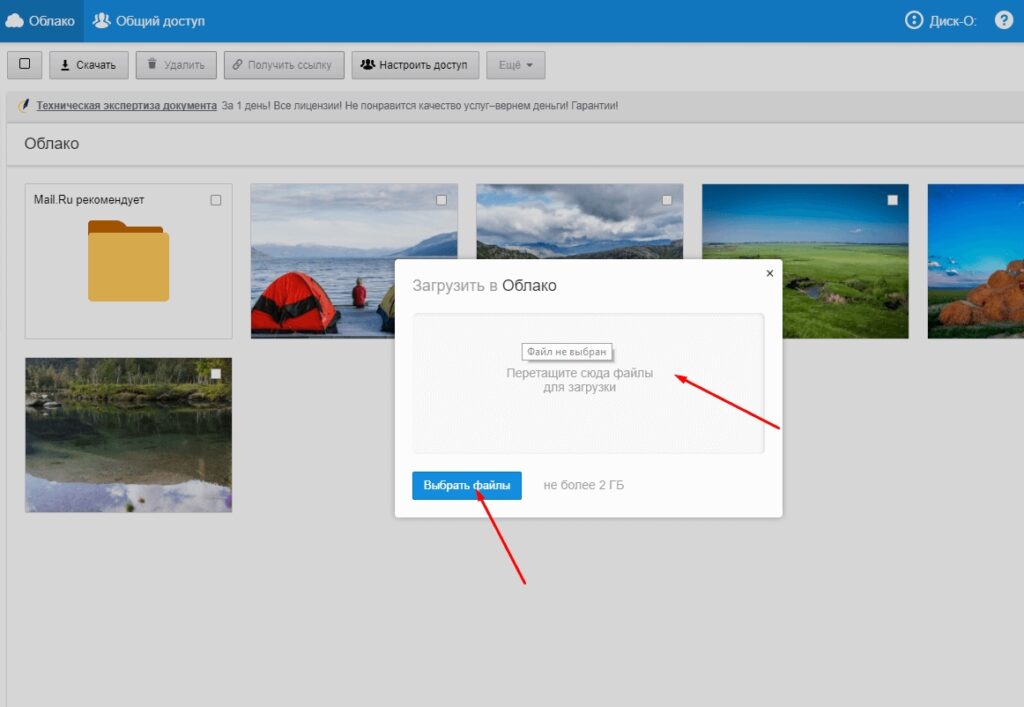1024x707 pixels.
Task: Check the Mail.Ru рекомендует folder checkbox
Action: [x=216, y=200]
